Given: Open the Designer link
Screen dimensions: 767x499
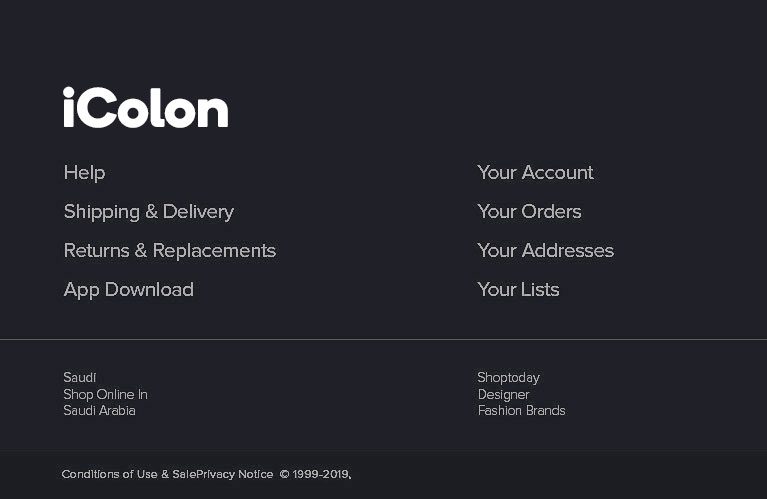Looking at the screenshot, I should (x=503, y=394).
